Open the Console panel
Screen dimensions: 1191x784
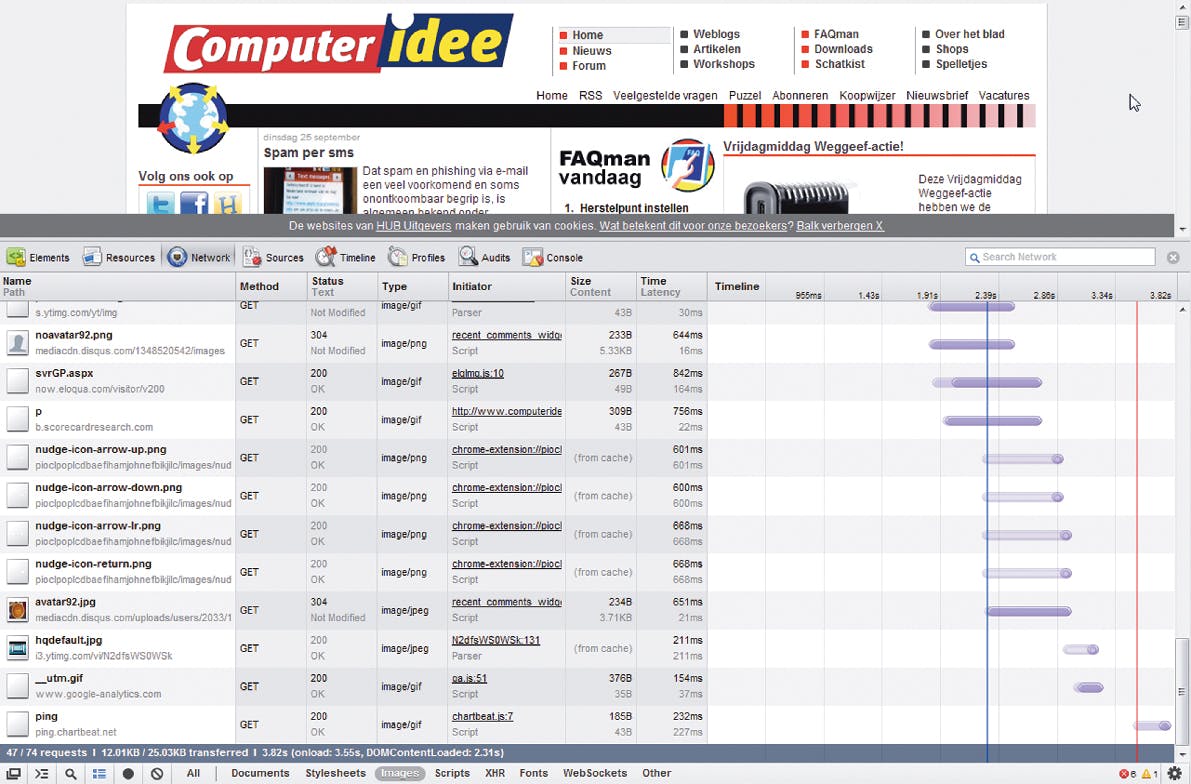pos(552,258)
